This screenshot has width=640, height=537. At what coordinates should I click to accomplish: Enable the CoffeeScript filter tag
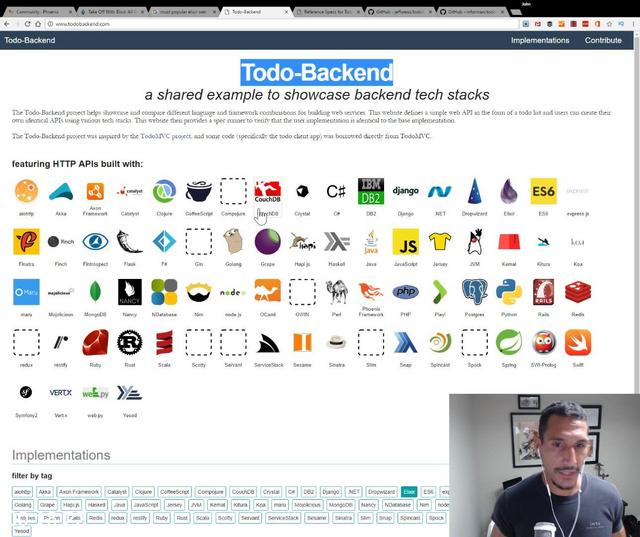[x=175, y=492]
